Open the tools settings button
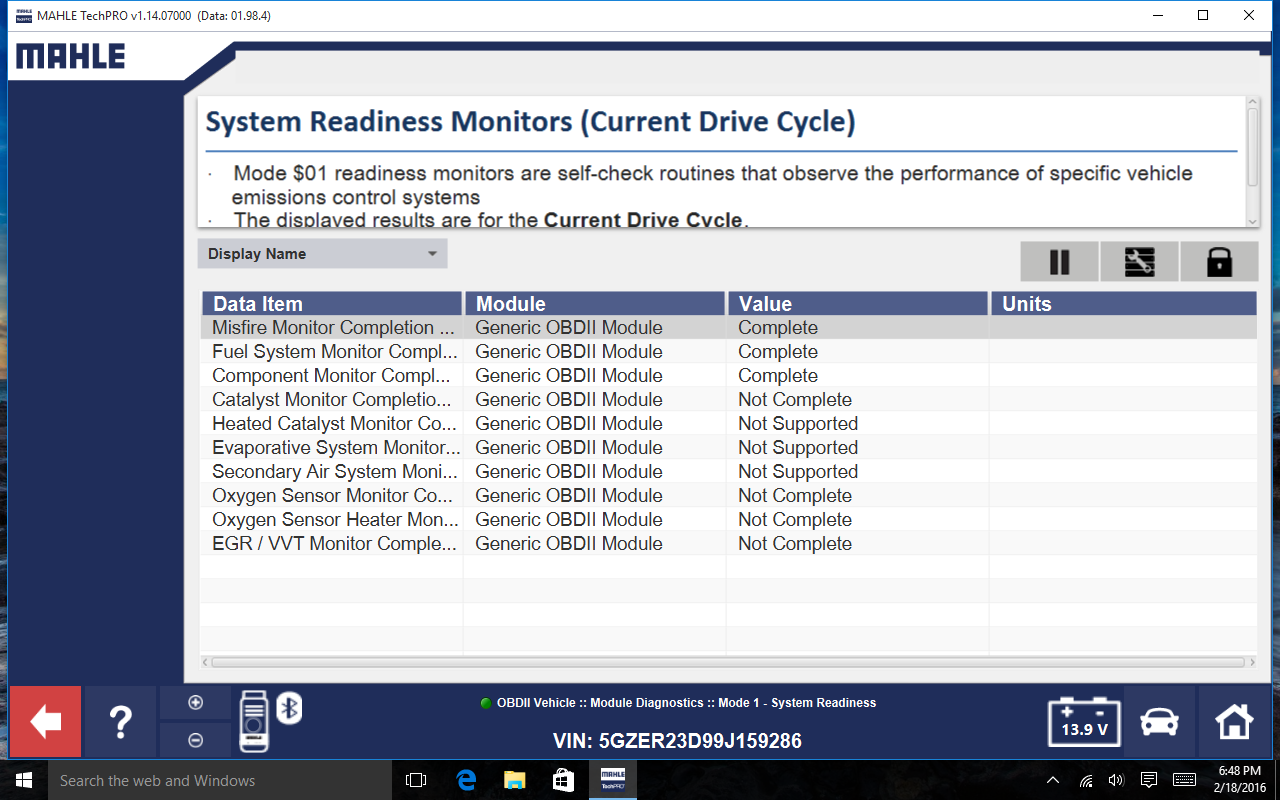The width and height of the screenshot is (1280, 800). point(1139,262)
